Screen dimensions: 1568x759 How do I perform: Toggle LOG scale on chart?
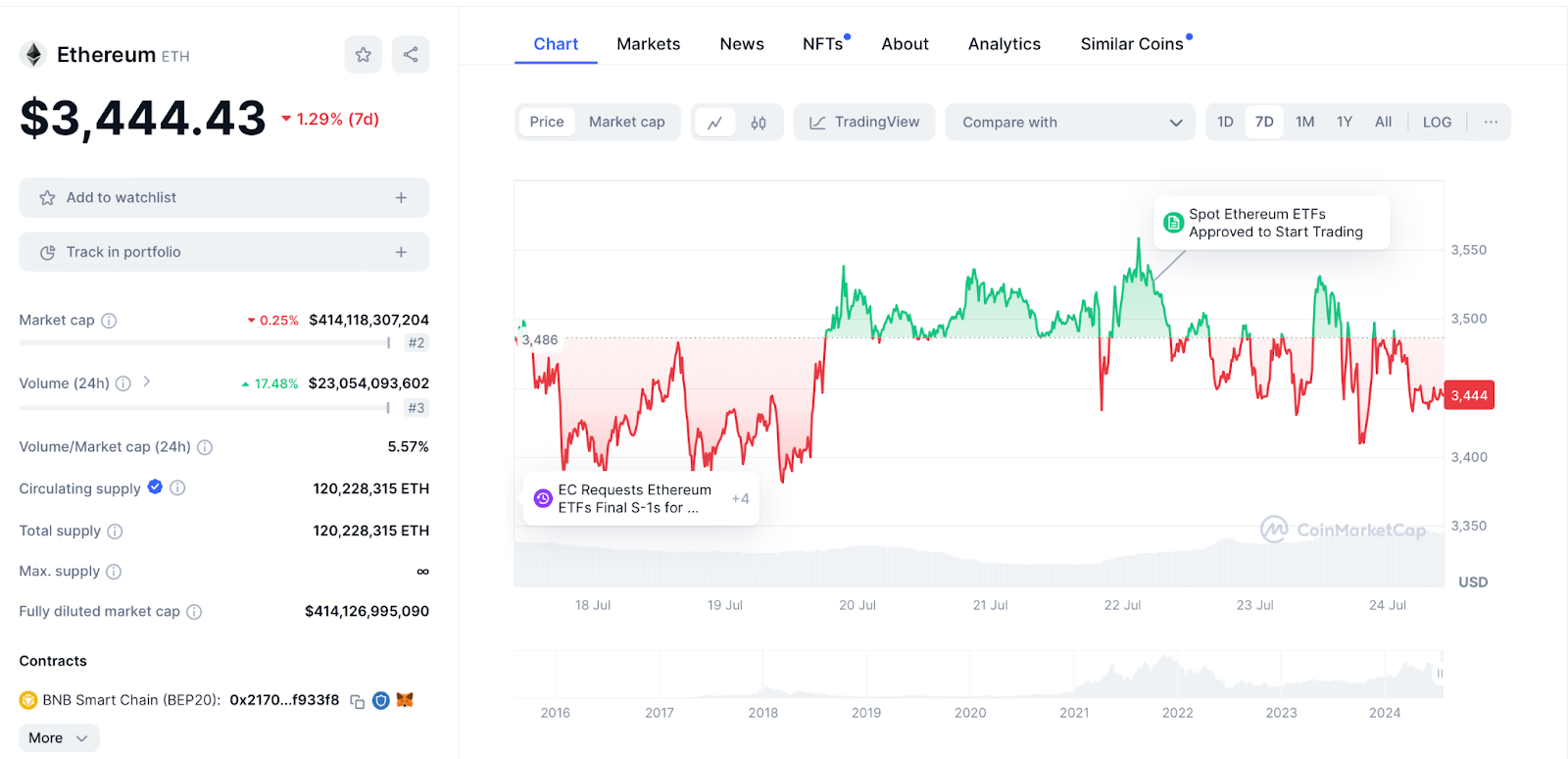(1437, 122)
